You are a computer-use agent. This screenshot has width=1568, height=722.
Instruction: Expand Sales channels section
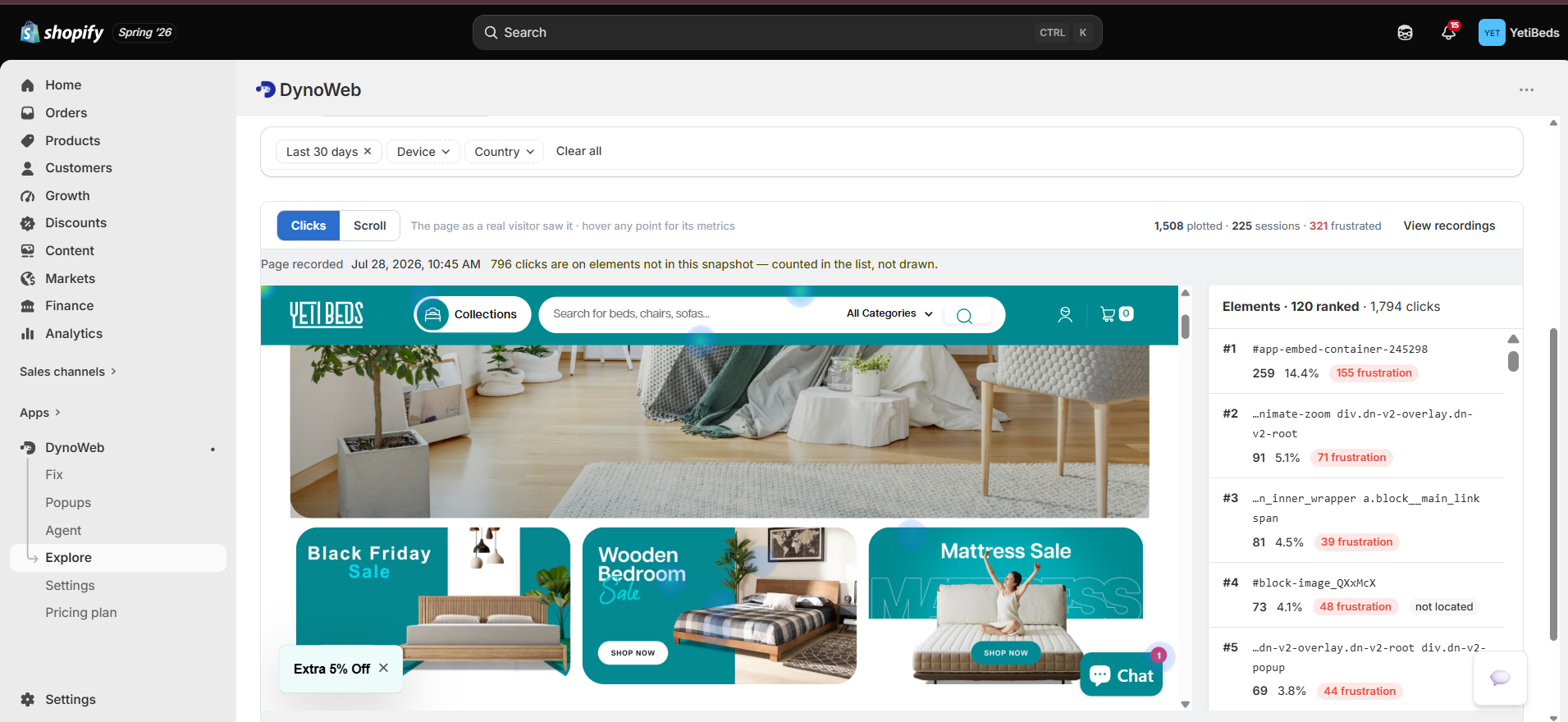tap(68, 372)
